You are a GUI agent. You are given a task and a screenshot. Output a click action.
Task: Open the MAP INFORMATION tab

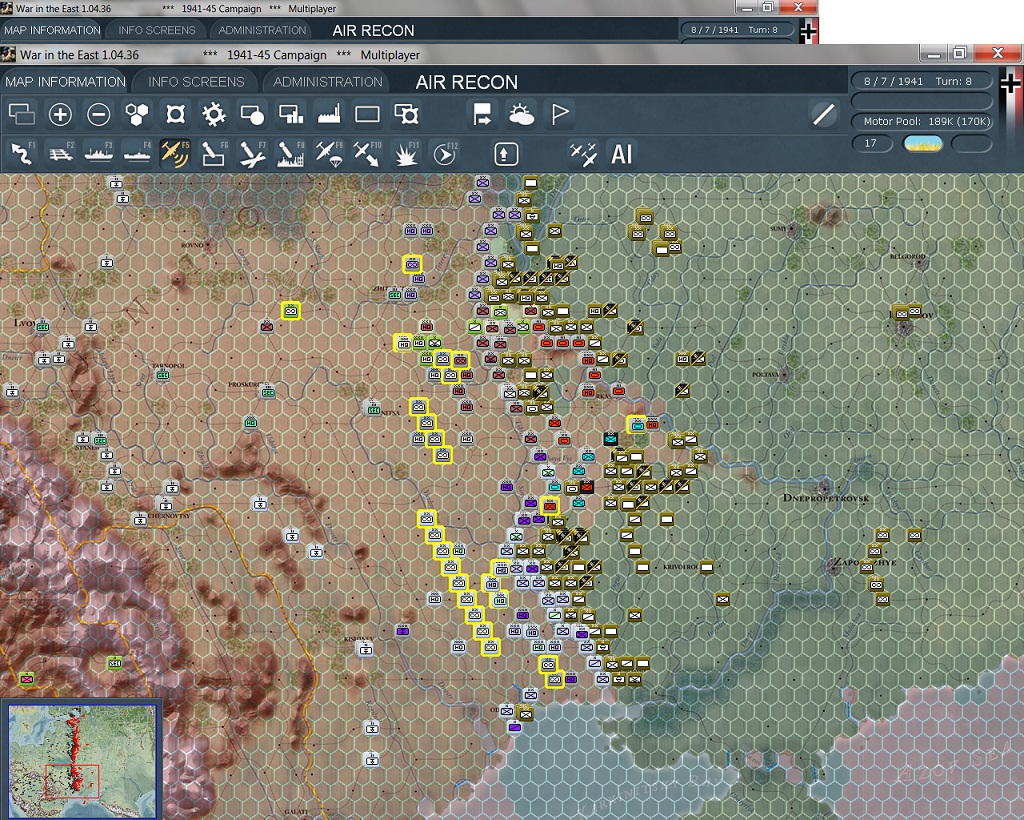pyautogui.click(x=65, y=82)
